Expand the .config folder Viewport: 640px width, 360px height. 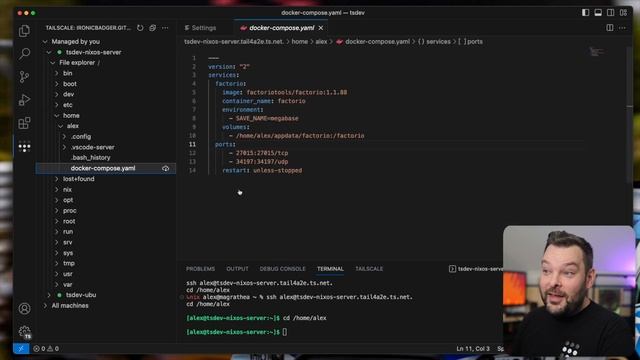pyautogui.click(x=64, y=137)
